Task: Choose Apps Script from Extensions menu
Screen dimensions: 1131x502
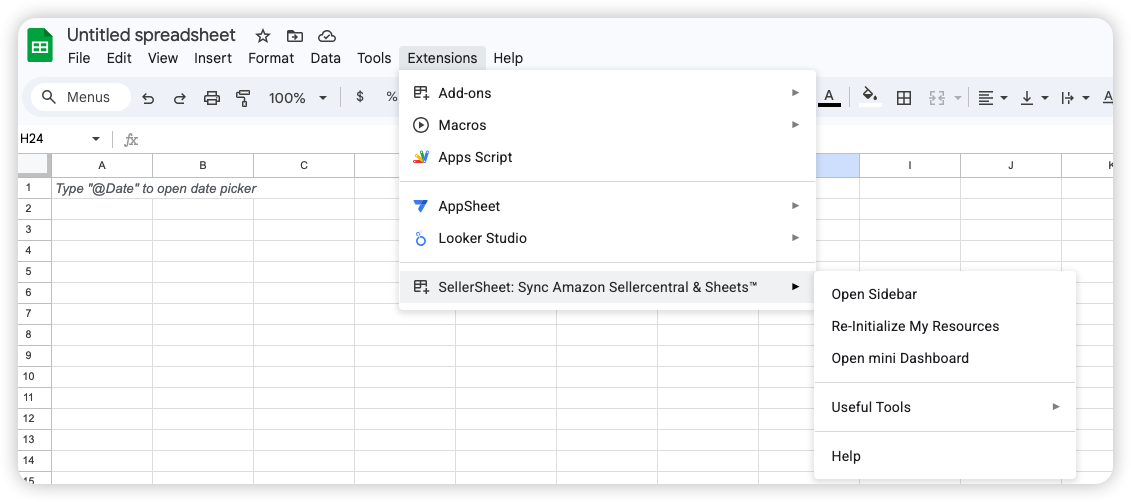Action: pyautogui.click(x=475, y=157)
